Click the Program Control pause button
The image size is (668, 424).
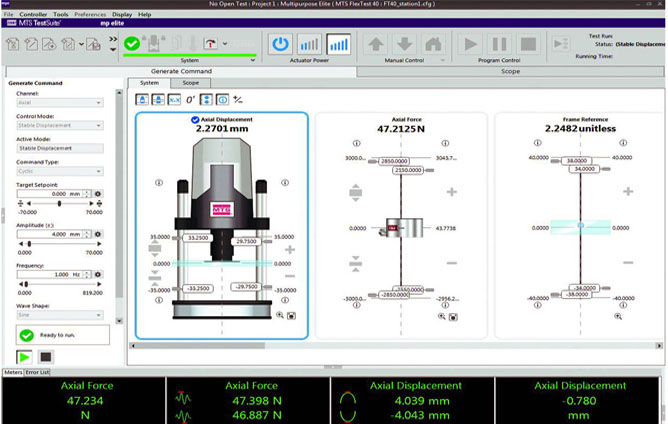pos(499,44)
